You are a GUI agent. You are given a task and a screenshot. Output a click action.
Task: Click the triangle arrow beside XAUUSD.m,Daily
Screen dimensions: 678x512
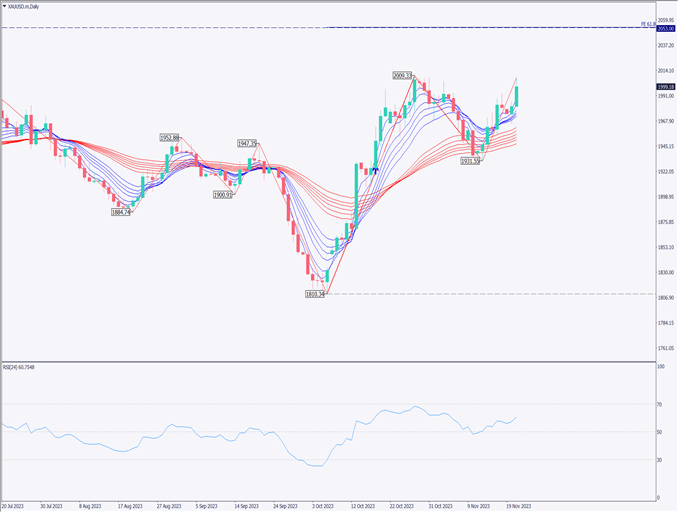pyautogui.click(x=4, y=5)
